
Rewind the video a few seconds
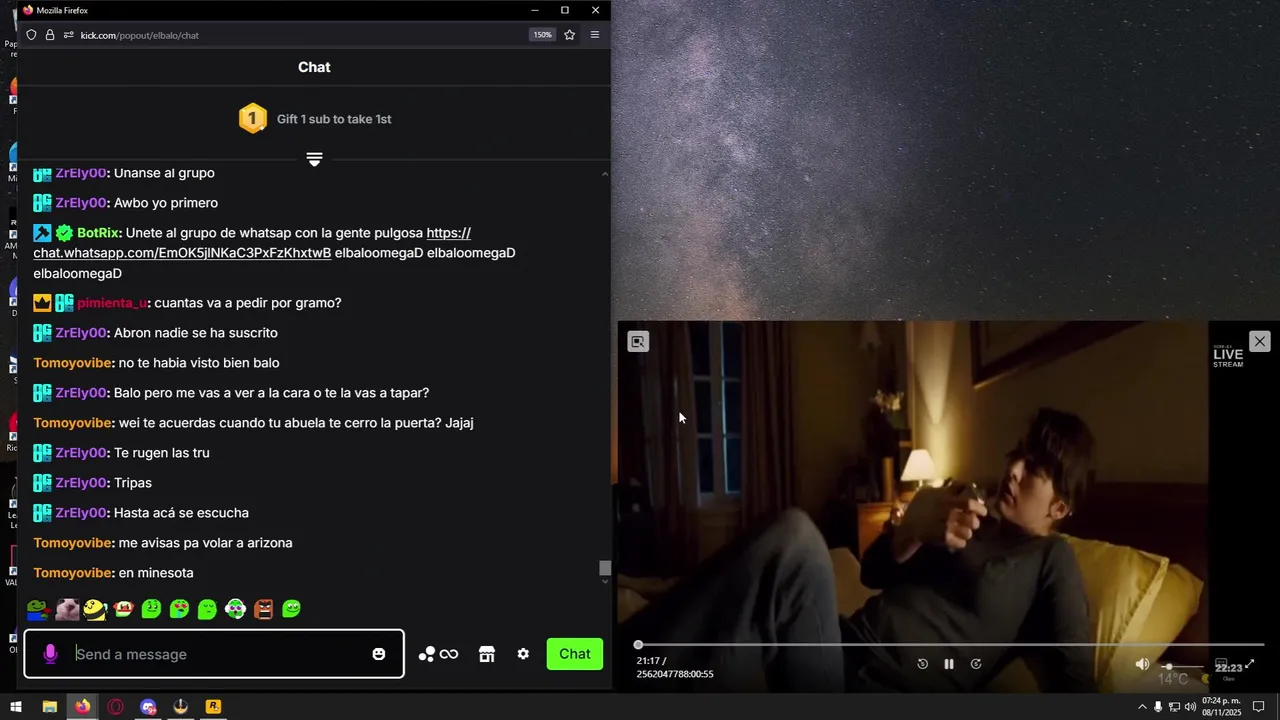click(x=922, y=664)
